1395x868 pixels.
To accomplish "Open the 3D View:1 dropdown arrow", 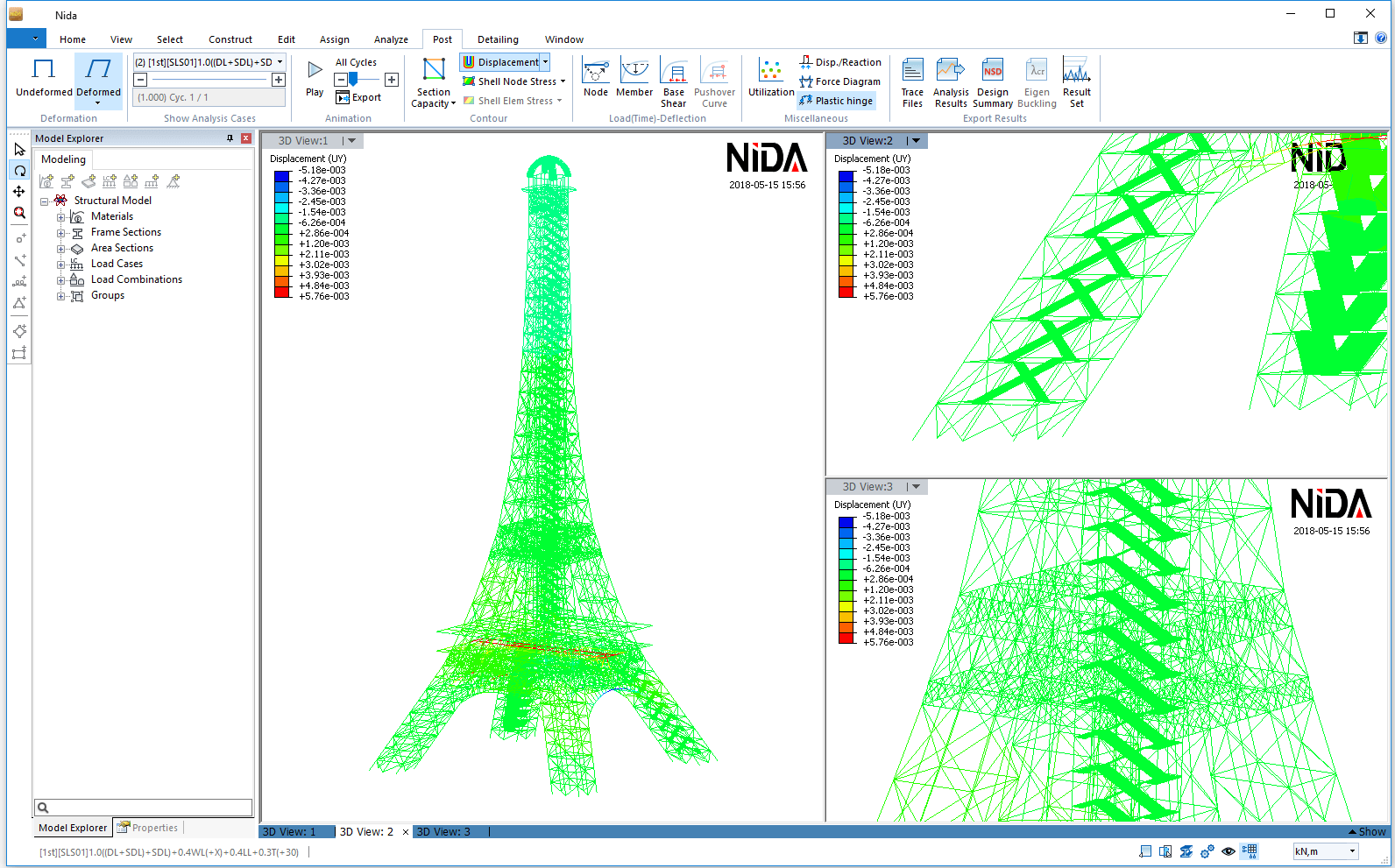I will 351,141.
